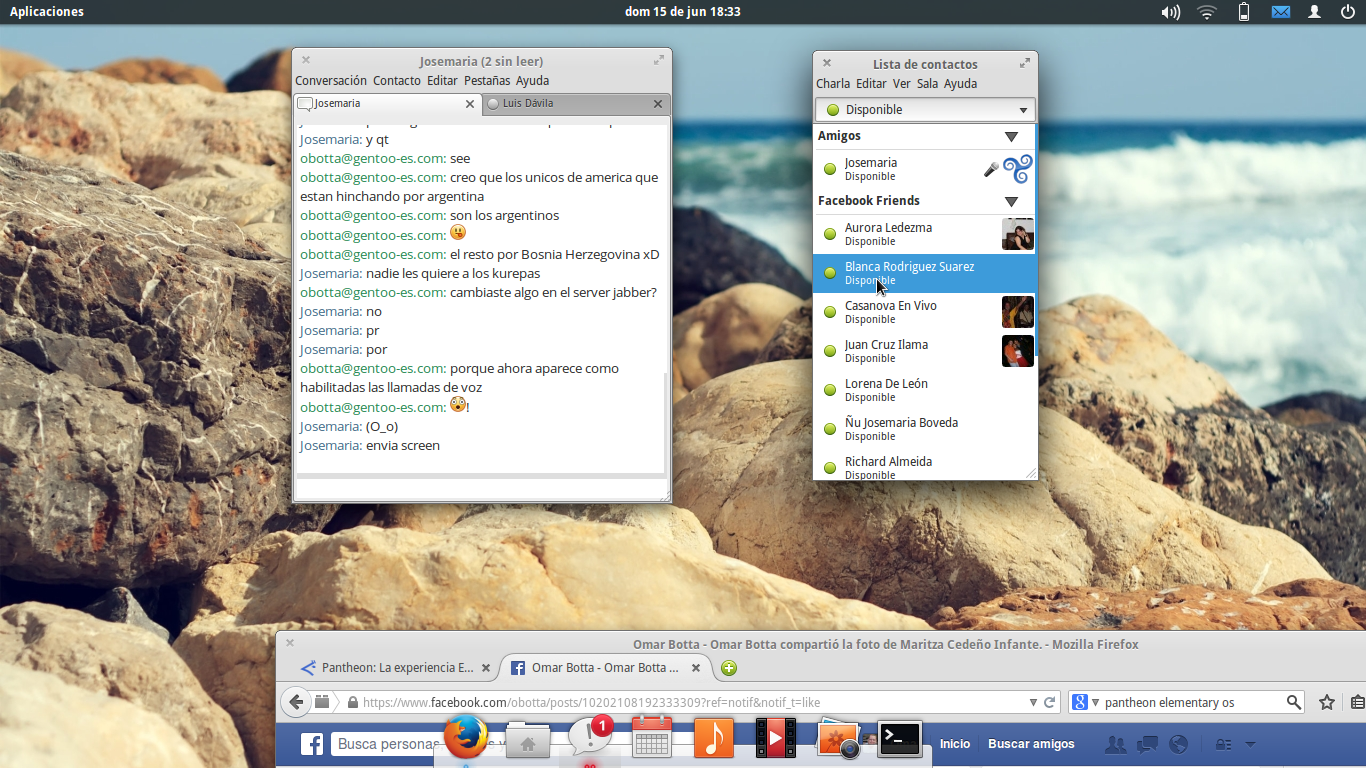
Task: Click the chat message input box
Action: (481, 489)
